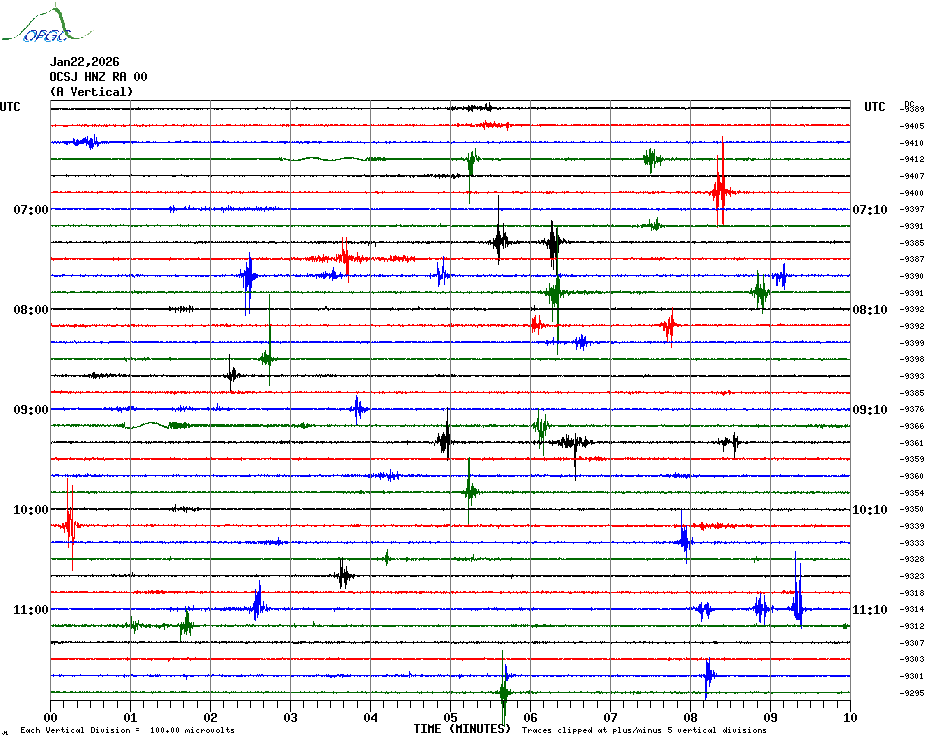Click the 05 minute tick label
The width and height of the screenshot is (930, 744).
[x=450, y=717]
